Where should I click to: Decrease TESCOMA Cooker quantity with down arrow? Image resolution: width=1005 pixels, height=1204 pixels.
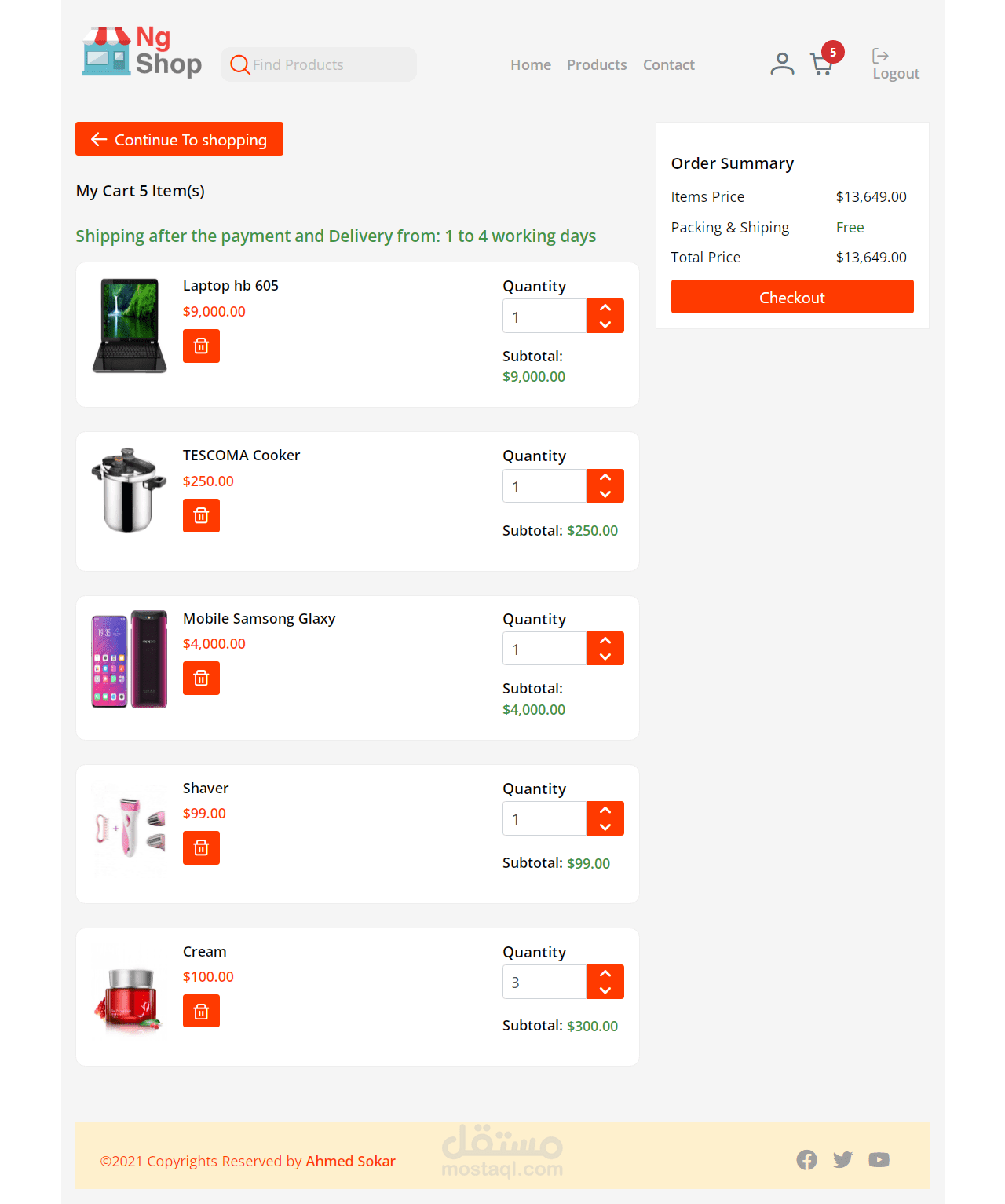click(605, 495)
